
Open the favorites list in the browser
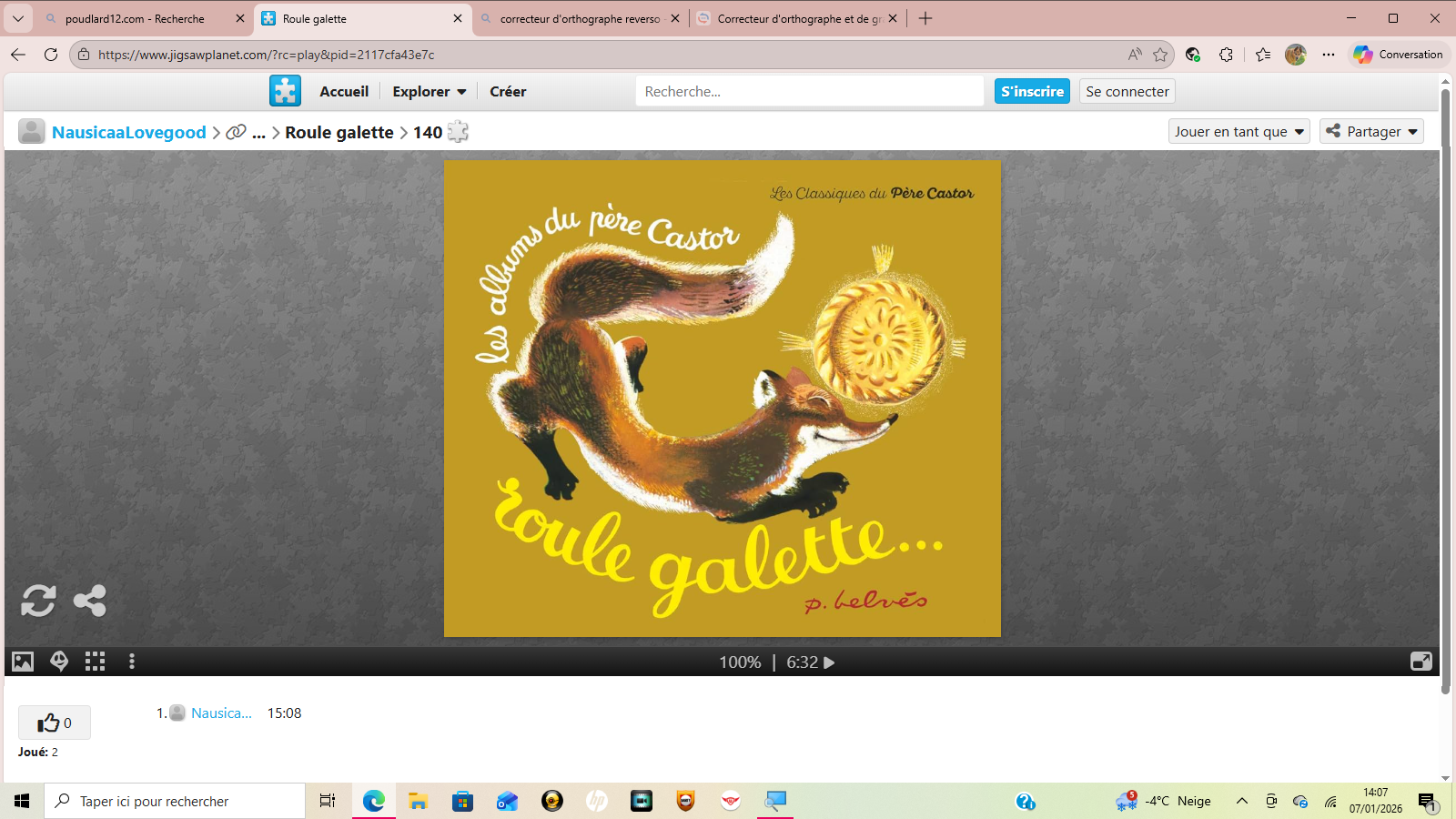click(1263, 55)
